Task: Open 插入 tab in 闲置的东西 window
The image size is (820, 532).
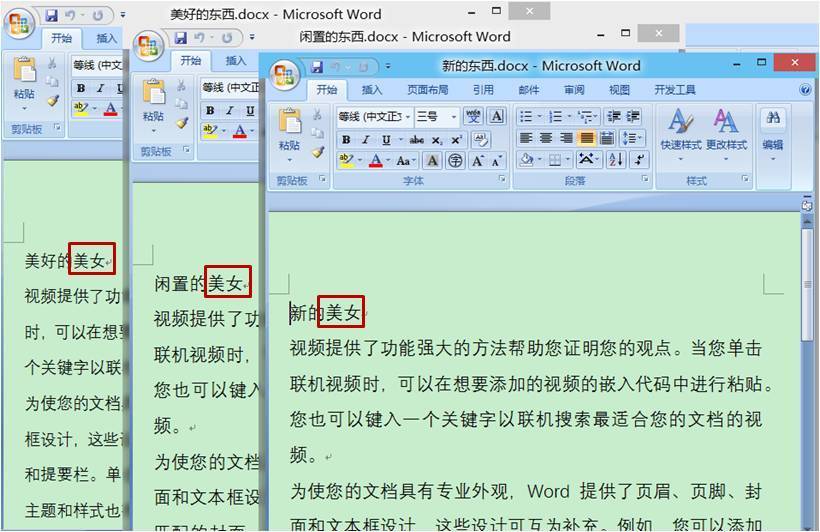Action: [236, 61]
